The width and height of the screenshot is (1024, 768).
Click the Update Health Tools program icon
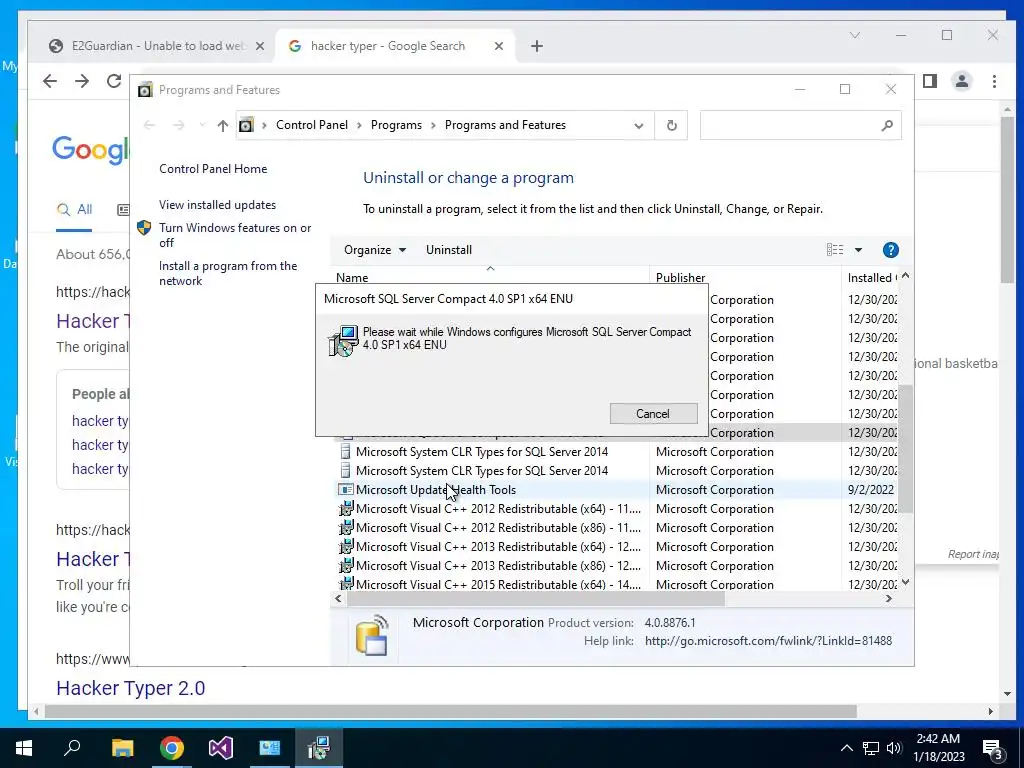pos(345,490)
